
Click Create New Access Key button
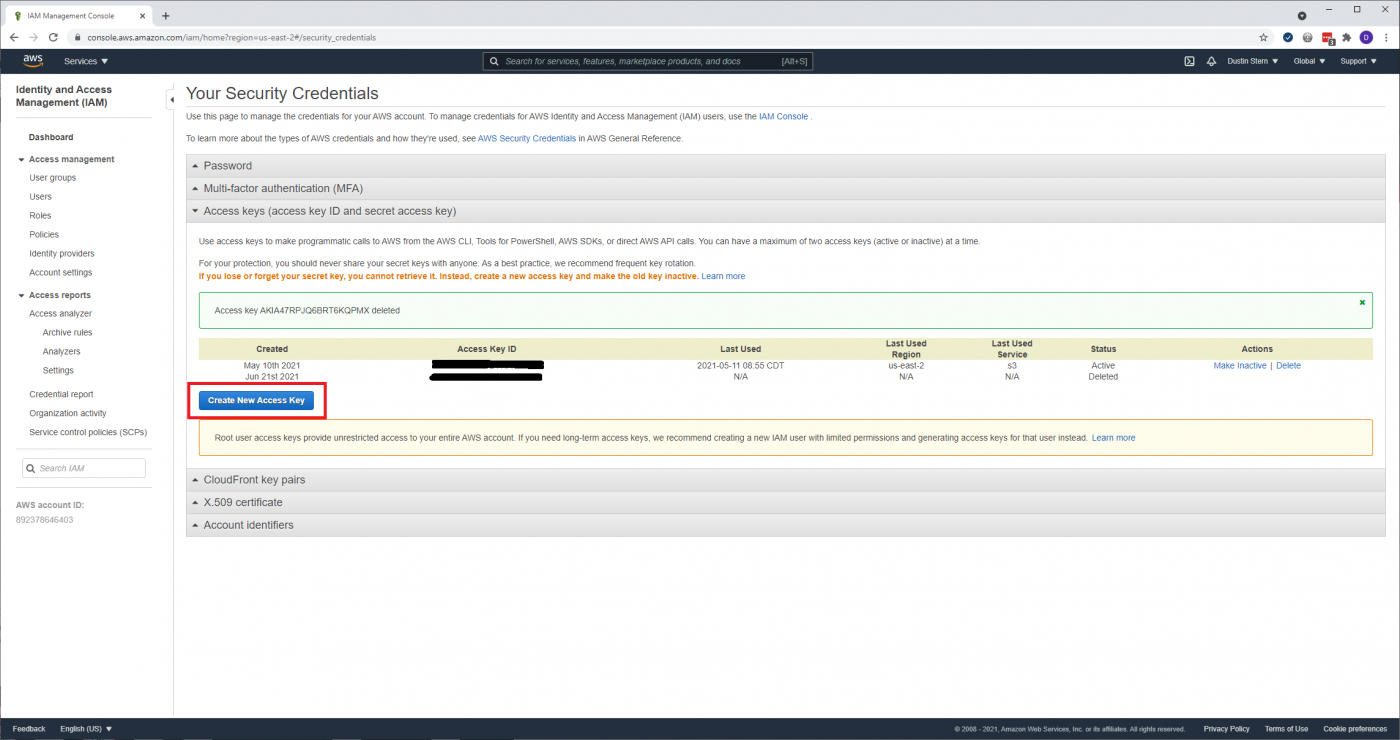pyautogui.click(x=256, y=400)
